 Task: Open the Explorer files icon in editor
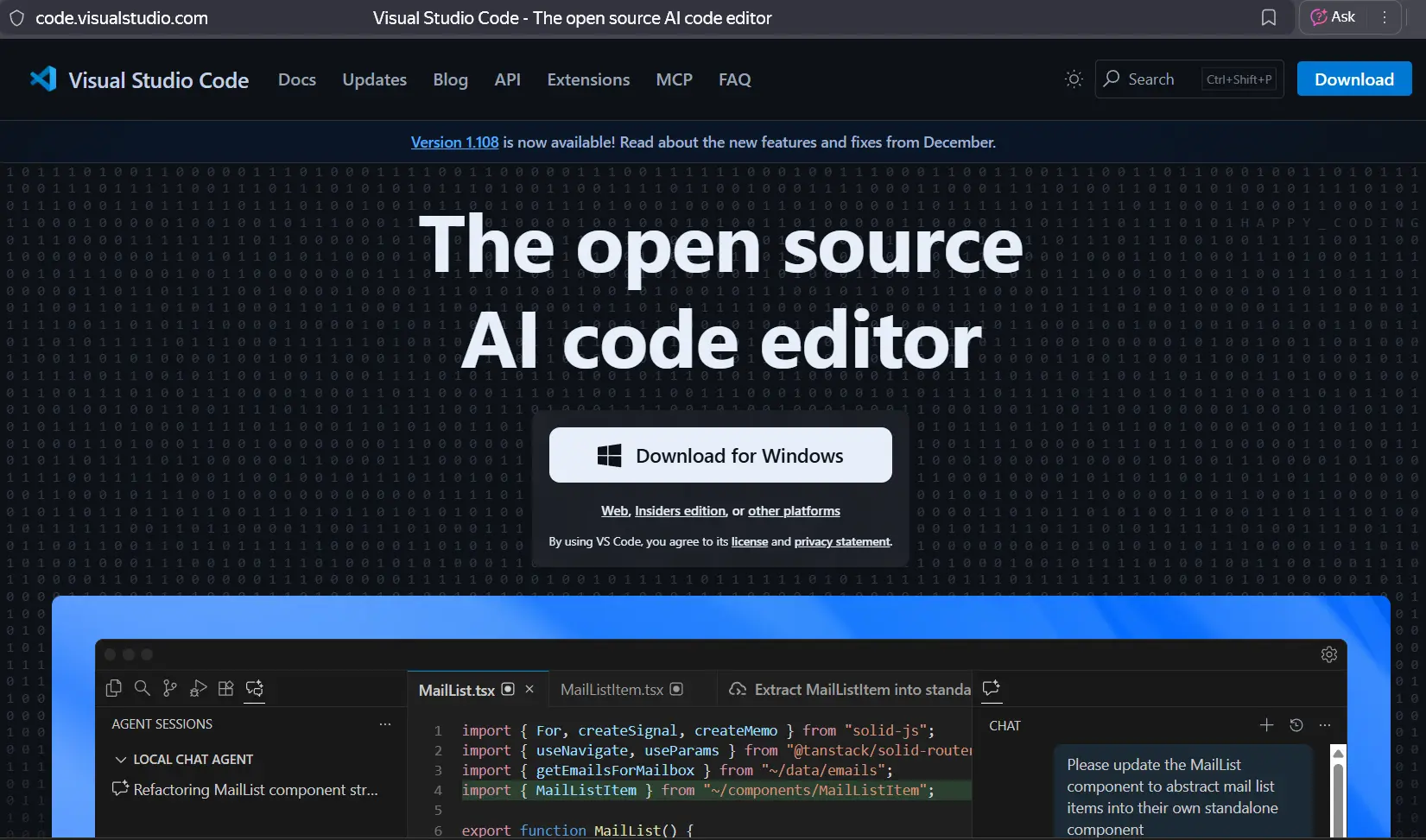113,688
